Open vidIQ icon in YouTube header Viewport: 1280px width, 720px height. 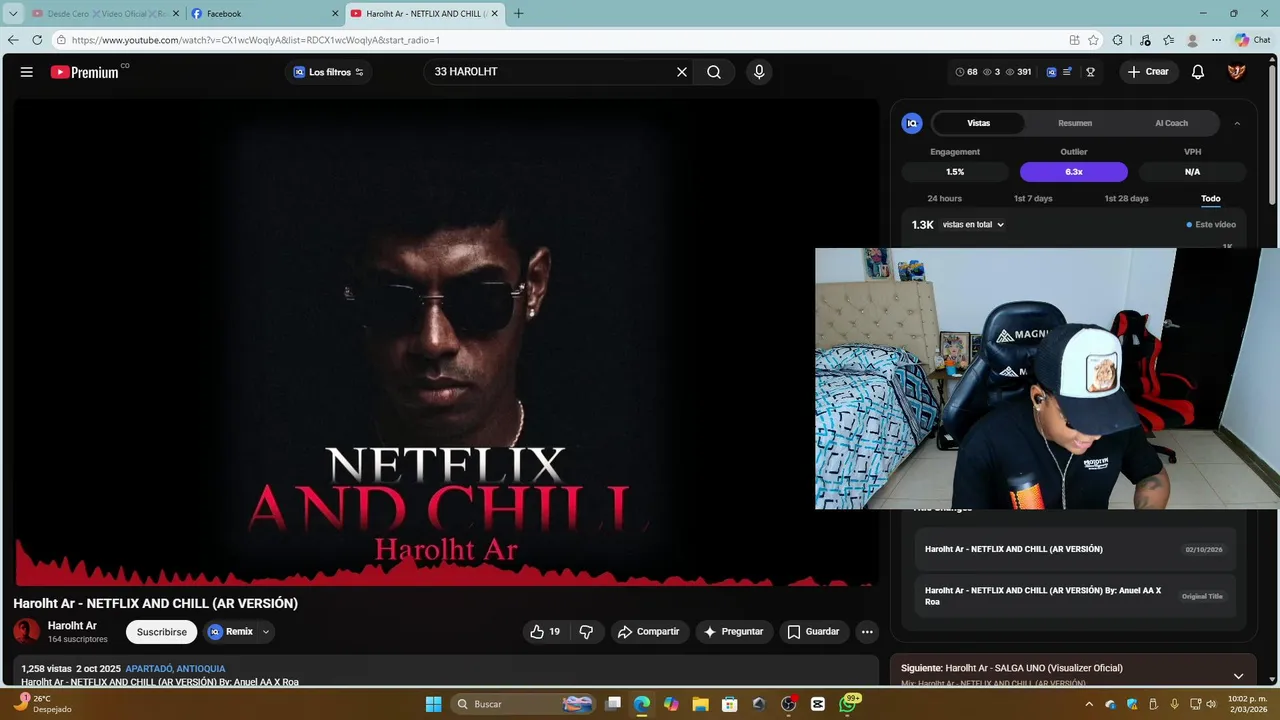(x=1051, y=72)
